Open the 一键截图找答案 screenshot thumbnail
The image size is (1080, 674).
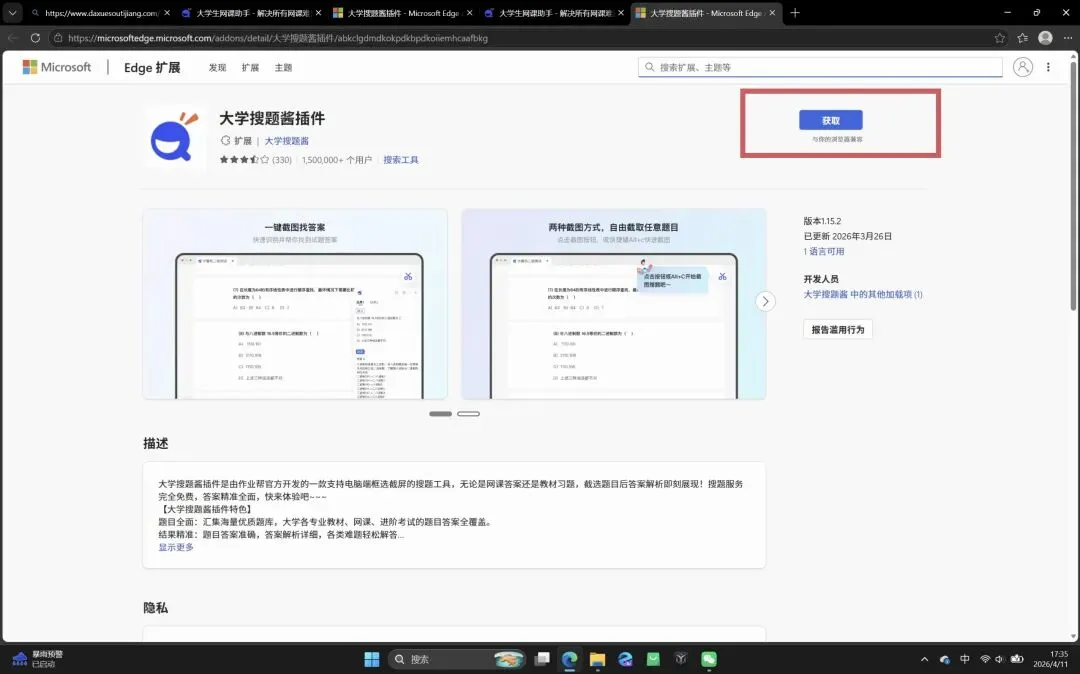(x=295, y=304)
